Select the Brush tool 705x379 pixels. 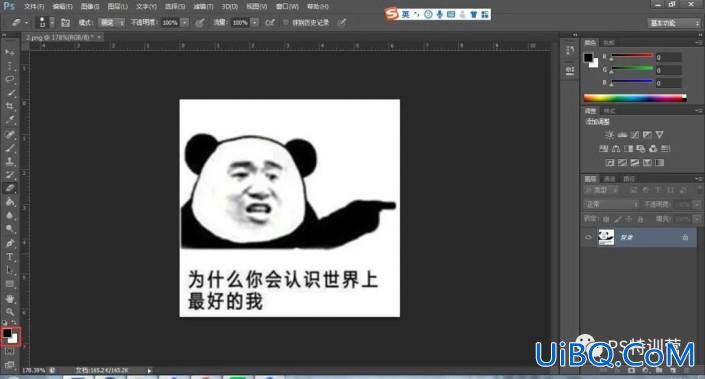tap(9, 148)
